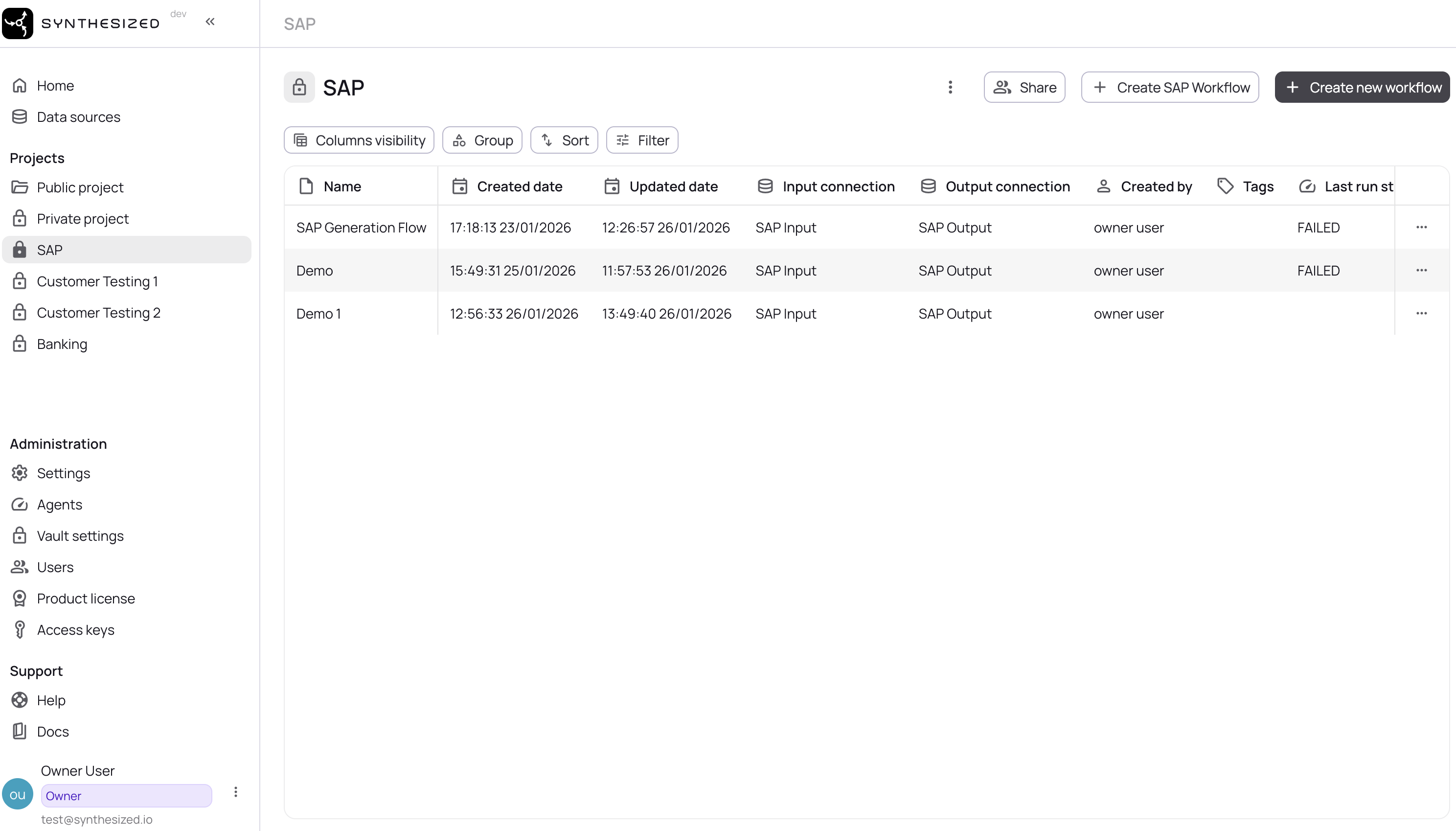Open the row menu for the Demo workflow
This screenshot has height=831, width=1456.
(1422, 270)
